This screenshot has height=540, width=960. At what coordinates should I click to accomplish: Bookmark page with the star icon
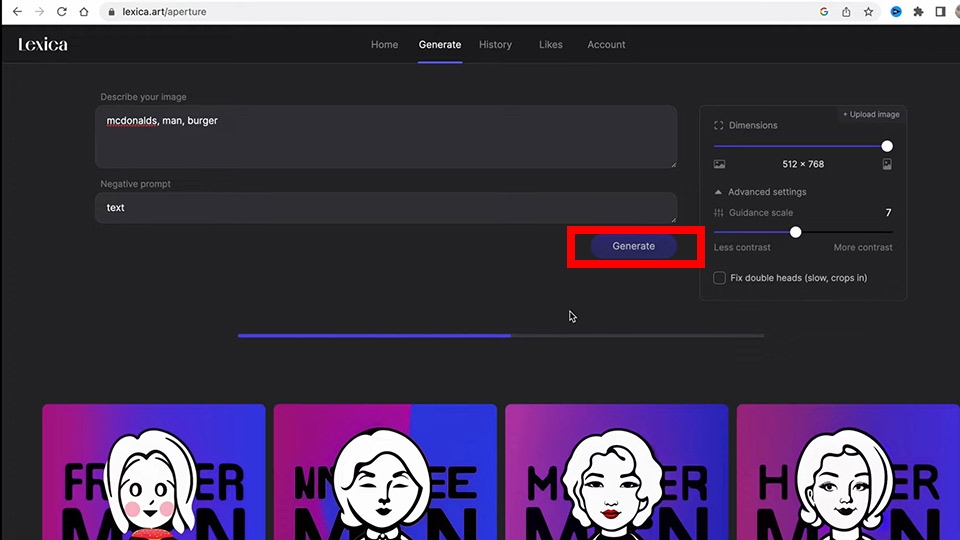click(868, 12)
